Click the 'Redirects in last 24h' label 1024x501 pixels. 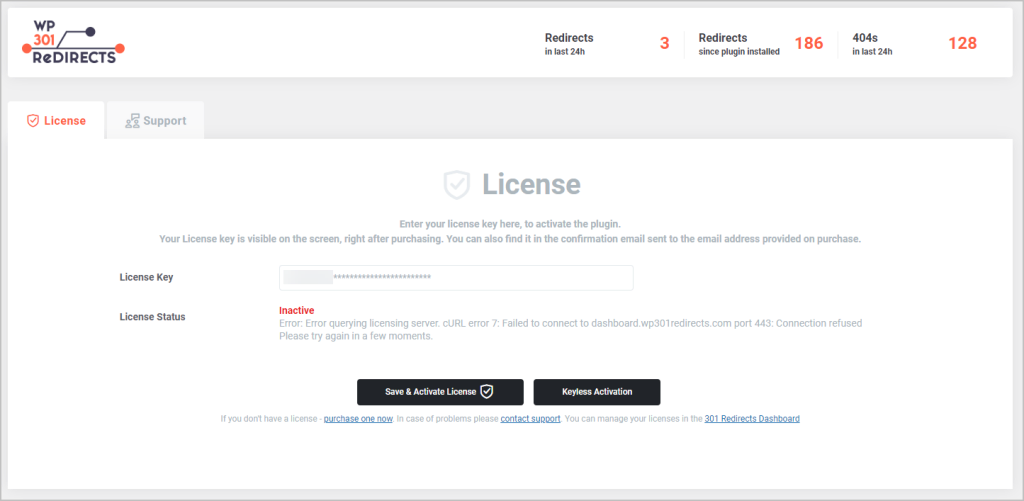pyautogui.click(x=569, y=44)
